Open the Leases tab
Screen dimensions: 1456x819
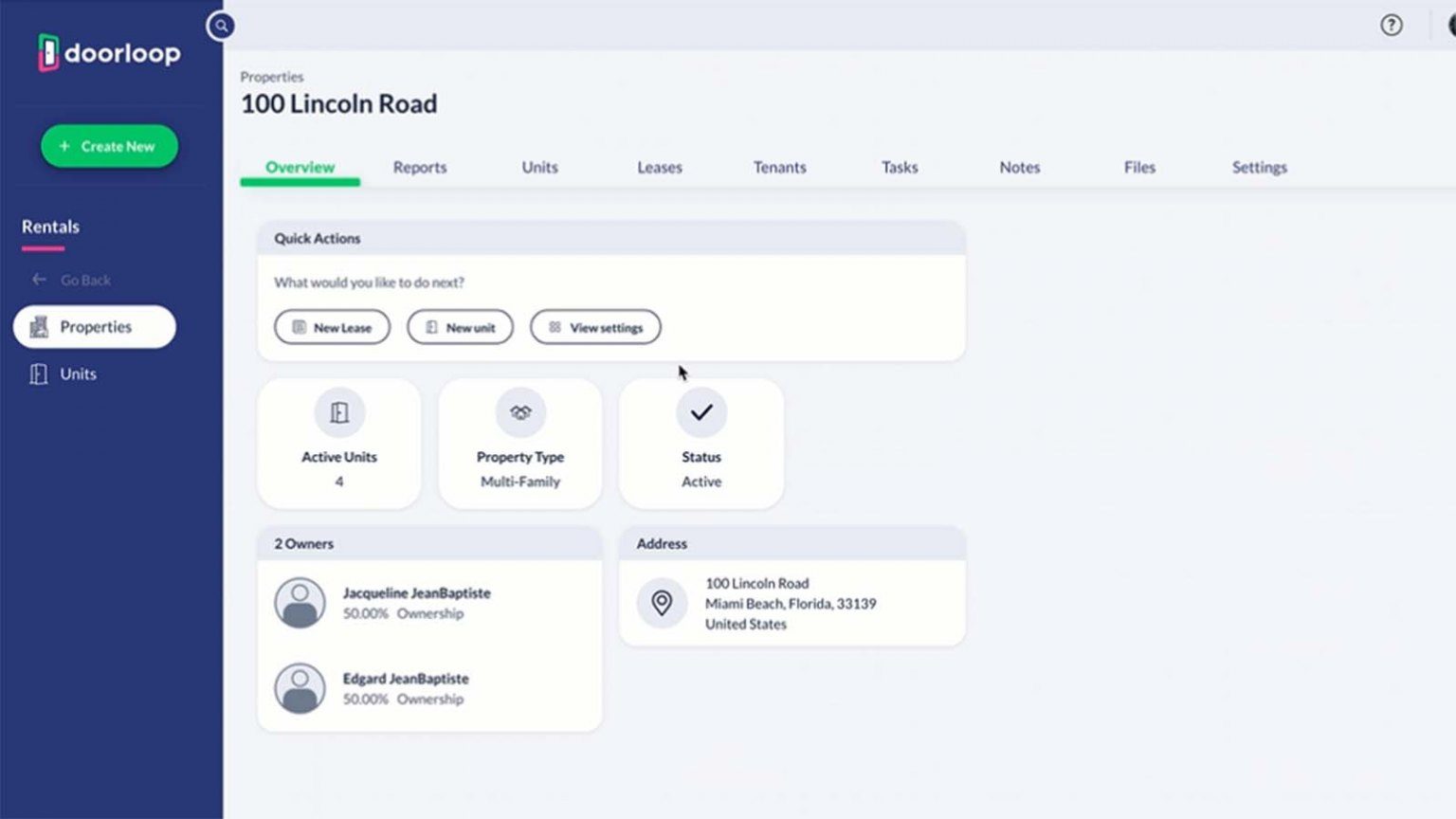(660, 167)
